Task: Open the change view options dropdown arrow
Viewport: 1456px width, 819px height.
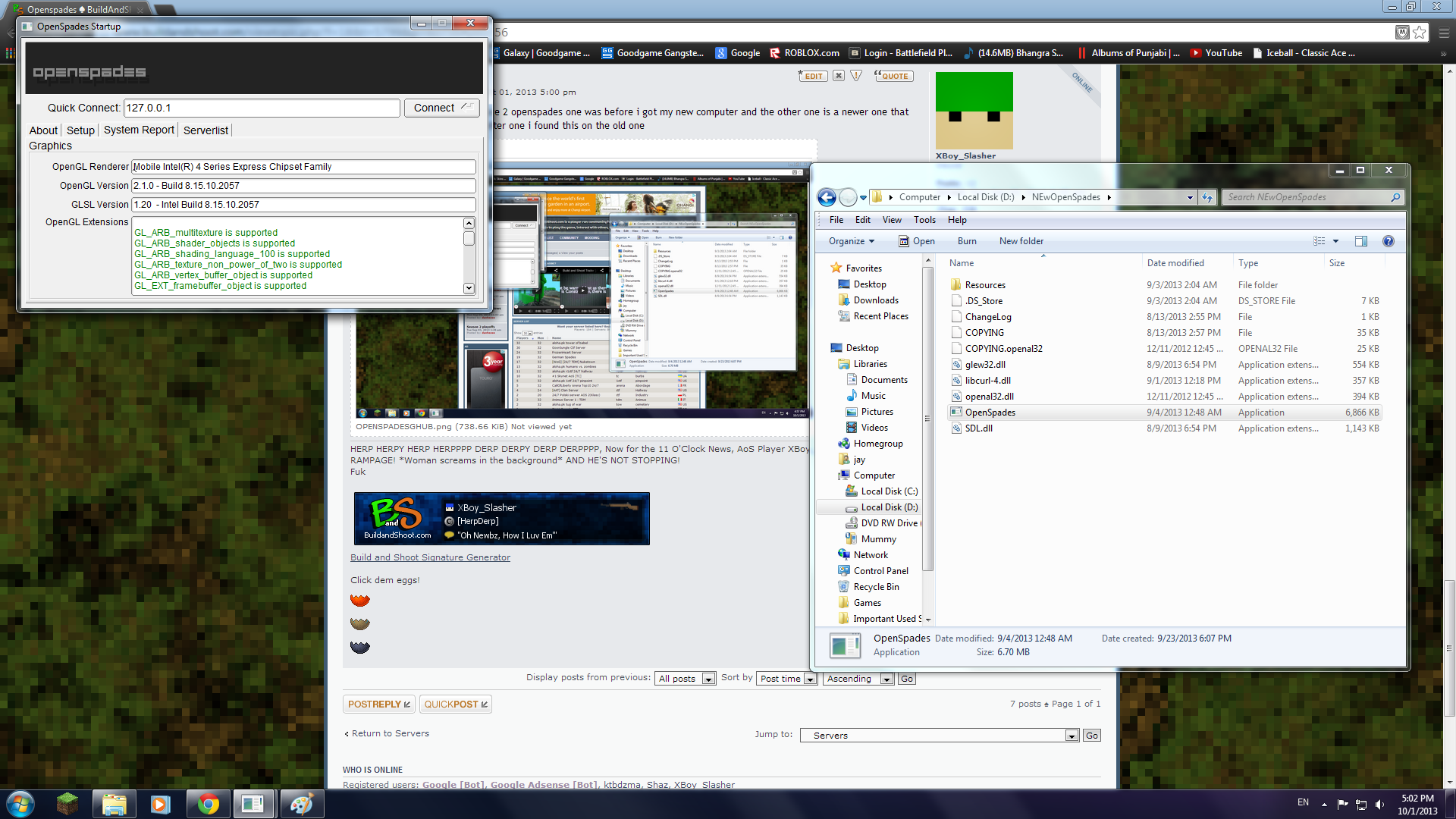Action: [x=1336, y=241]
